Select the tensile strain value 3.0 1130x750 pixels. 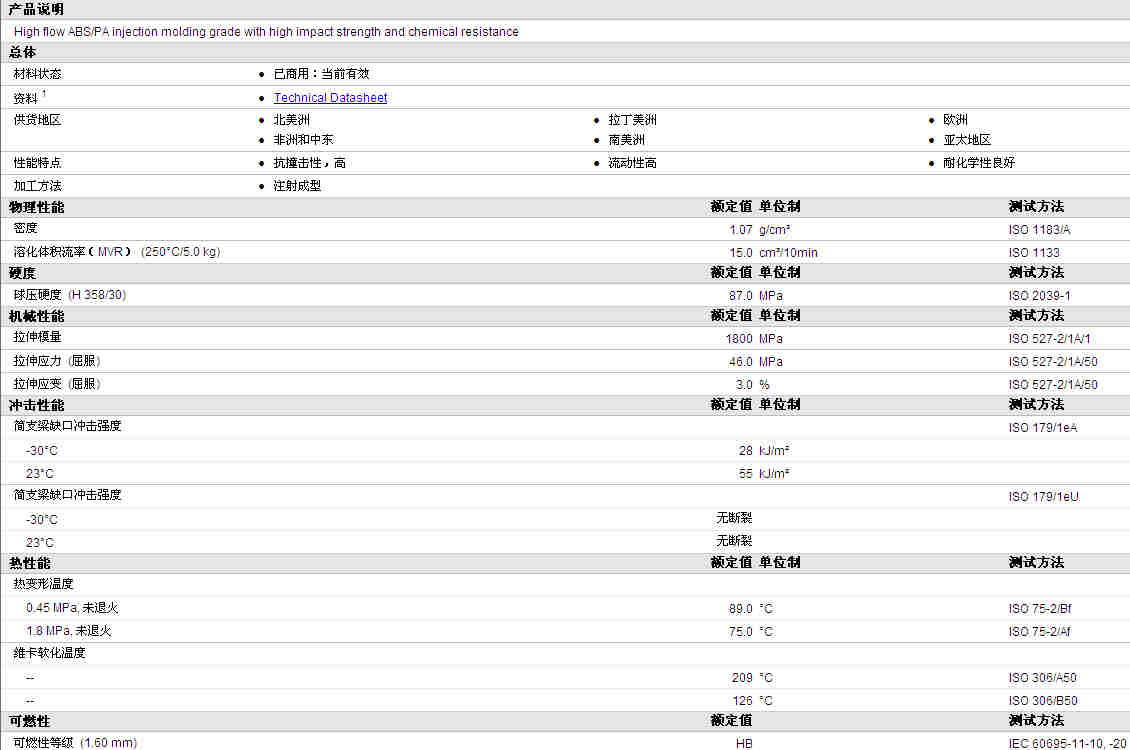tap(744, 385)
